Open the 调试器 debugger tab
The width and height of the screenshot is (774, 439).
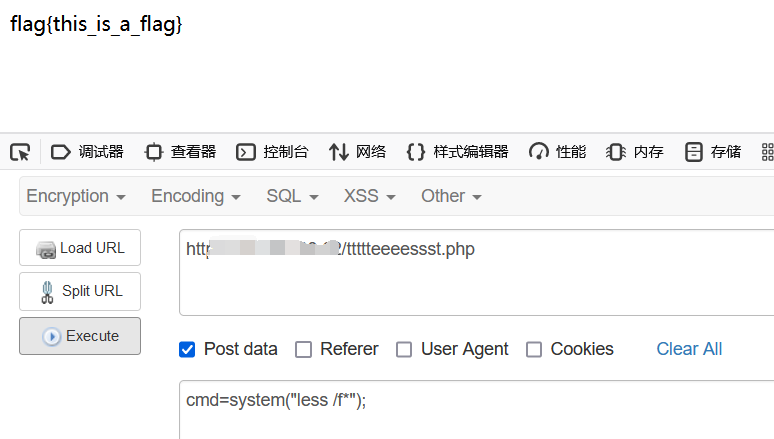pyautogui.click(x=87, y=152)
